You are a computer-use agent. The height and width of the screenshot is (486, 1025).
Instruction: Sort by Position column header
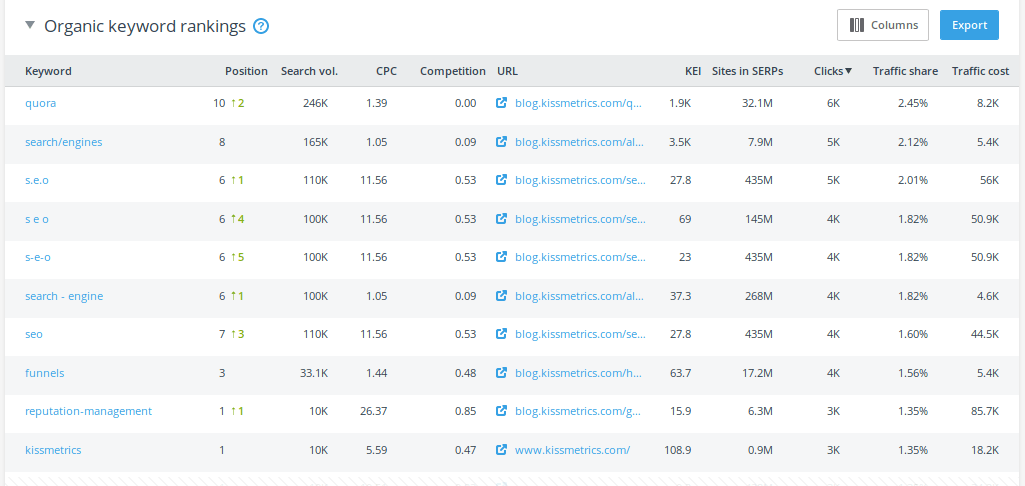pyautogui.click(x=246, y=71)
